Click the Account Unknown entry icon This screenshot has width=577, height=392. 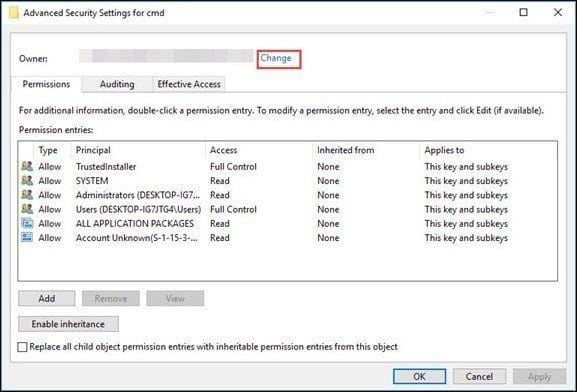(27, 237)
